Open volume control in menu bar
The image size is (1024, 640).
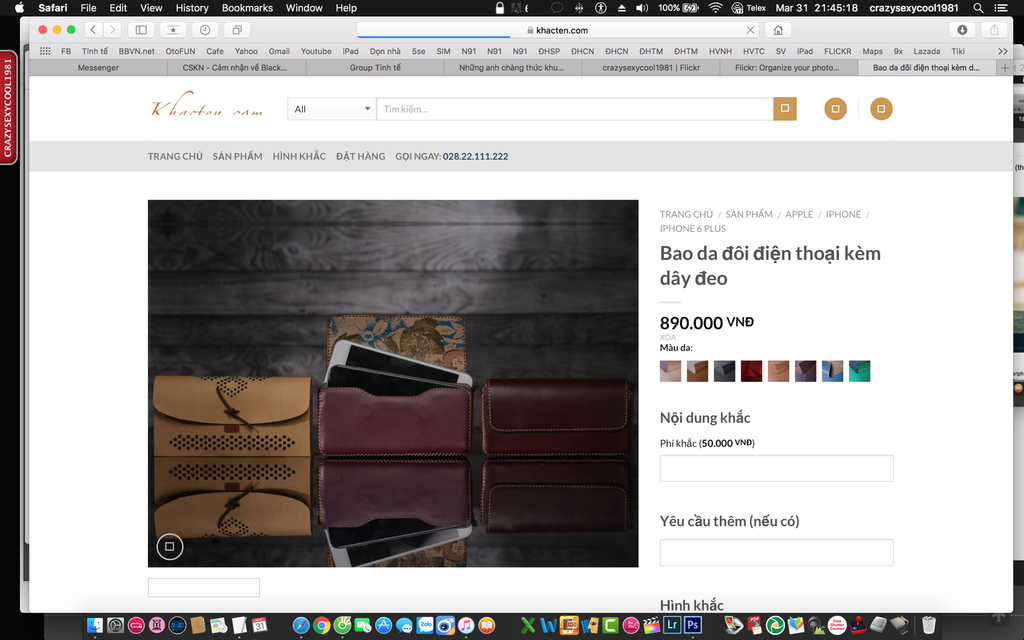(642, 8)
